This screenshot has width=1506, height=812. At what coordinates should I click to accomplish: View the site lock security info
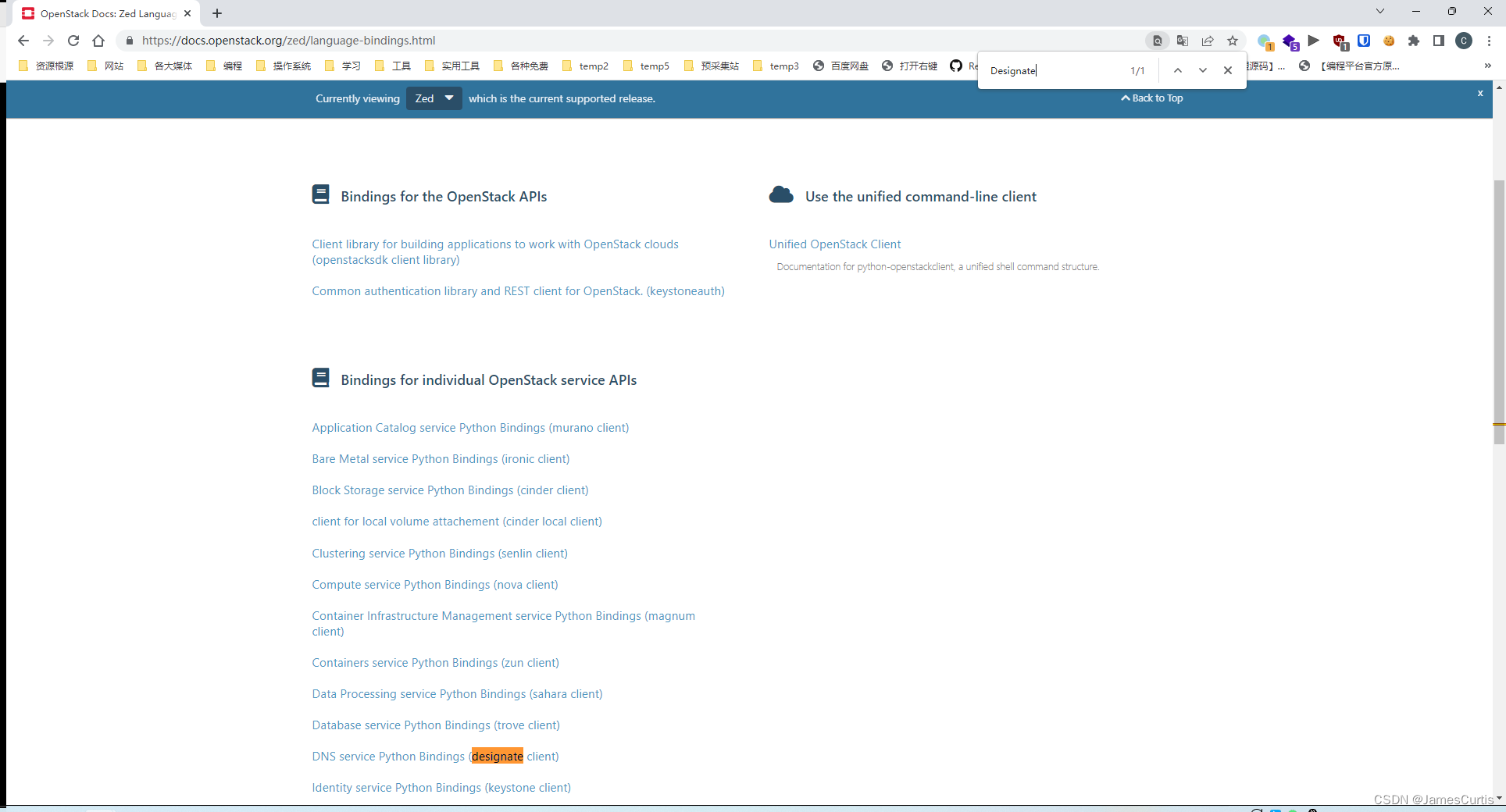coord(130,41)
